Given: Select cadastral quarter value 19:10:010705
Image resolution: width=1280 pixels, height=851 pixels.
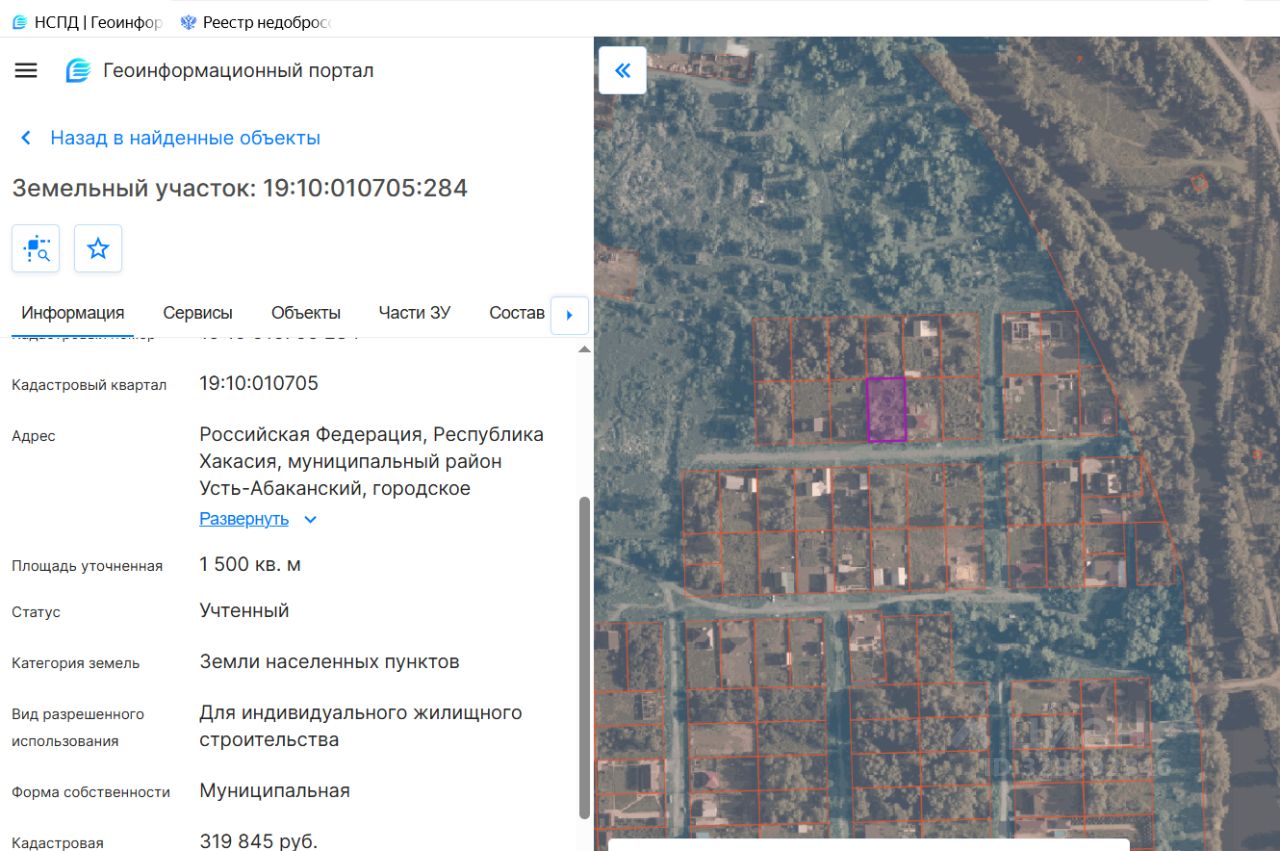Looking at the screenshot, I should coord(259,384).
